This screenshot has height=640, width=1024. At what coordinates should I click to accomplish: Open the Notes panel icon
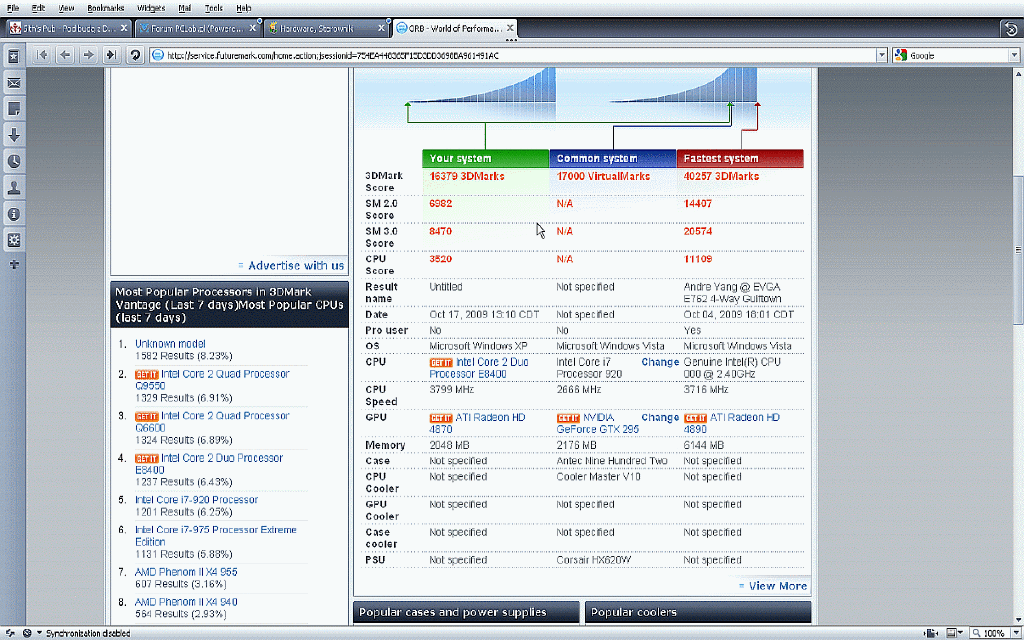[x=13, y=109]
